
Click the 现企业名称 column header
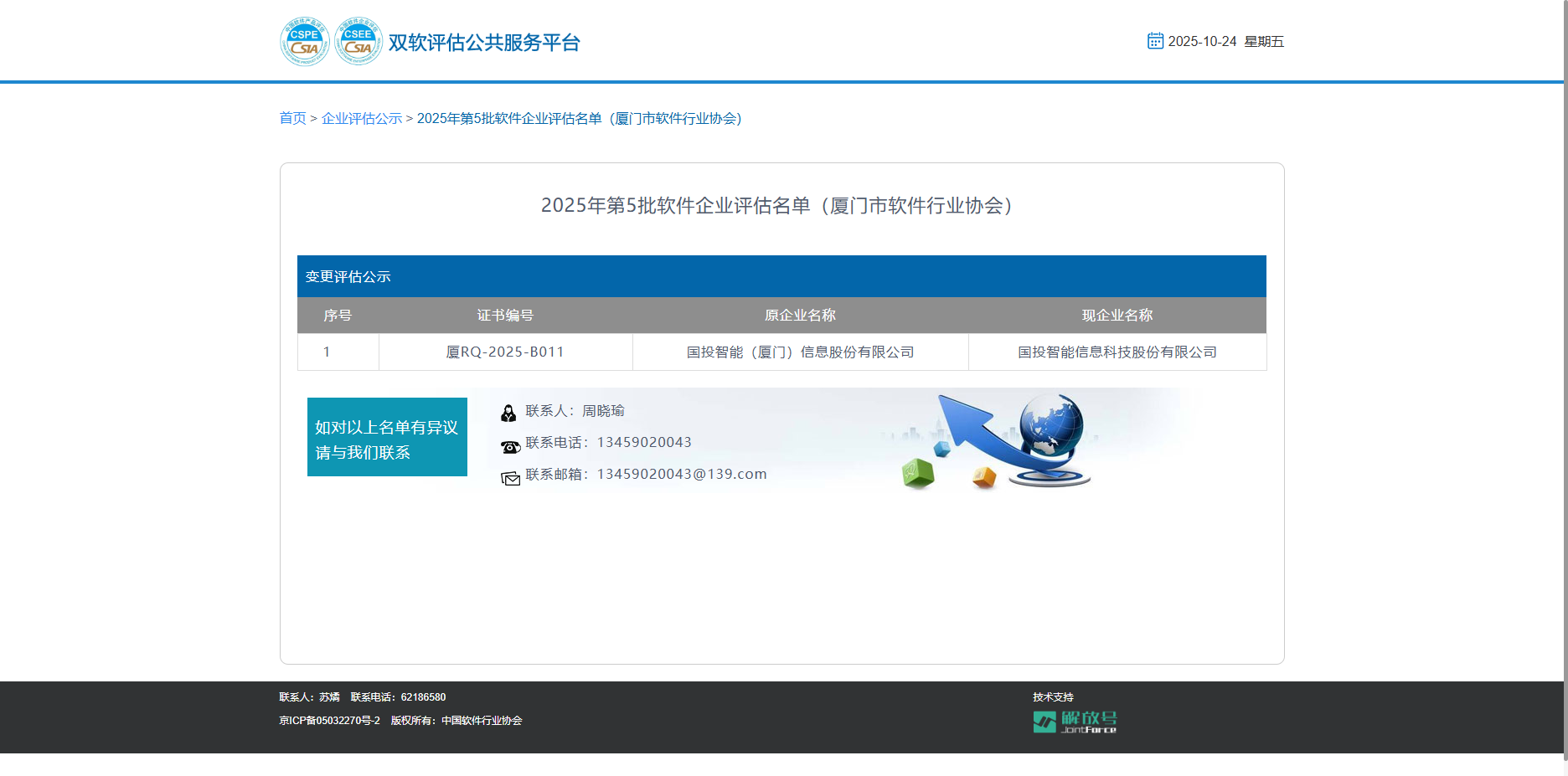pos(1117,316)
